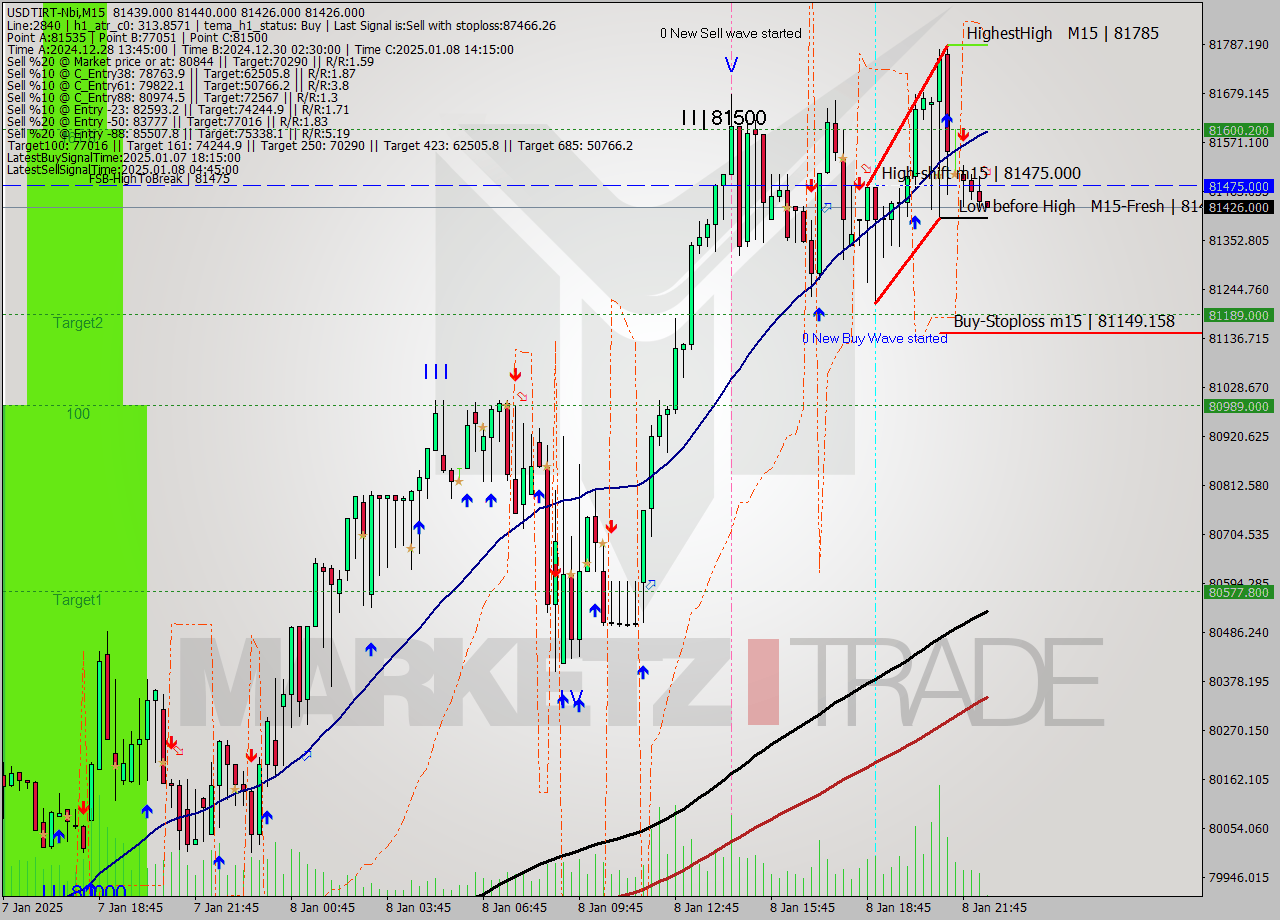Image resolution: width=1280 pixels, height=920 pixels.
Task: Click the 'Point A:81535 | Point B:77051' line
Action: (x=137, y=37)
